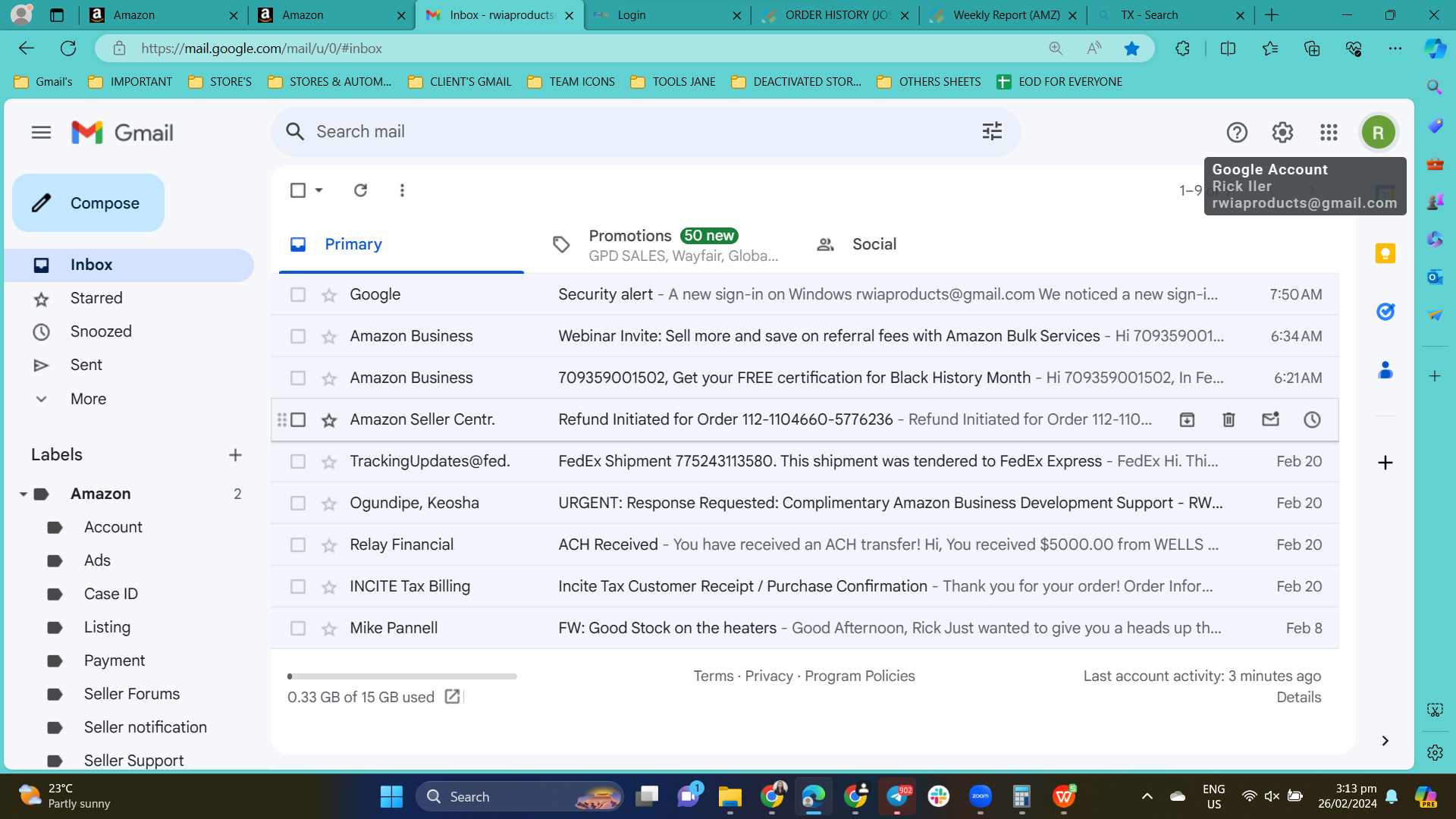Focus the Search mail field
The image size is (1456, 819).
coord(645,131)
